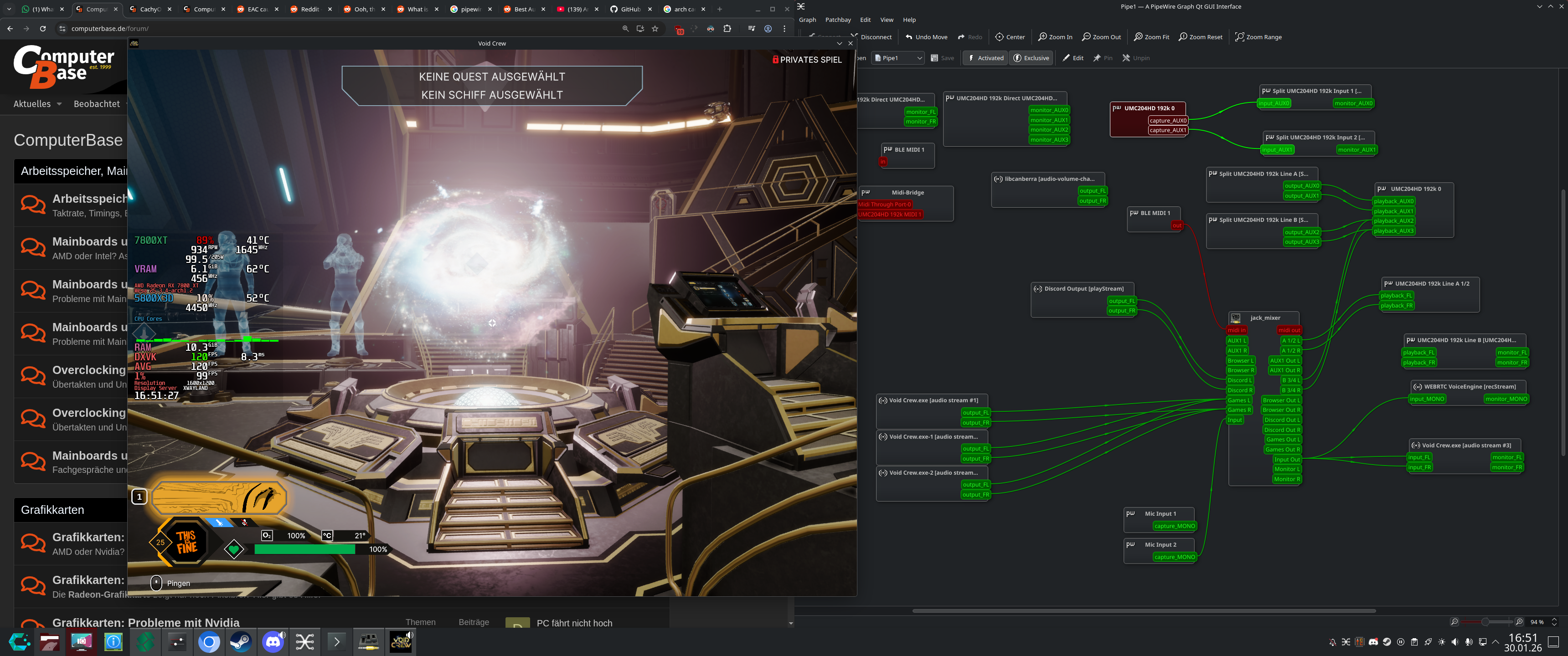Click Zoom In in qpwgraph toolbar
Screen dimensions: 1568x656
(1055, 37)
